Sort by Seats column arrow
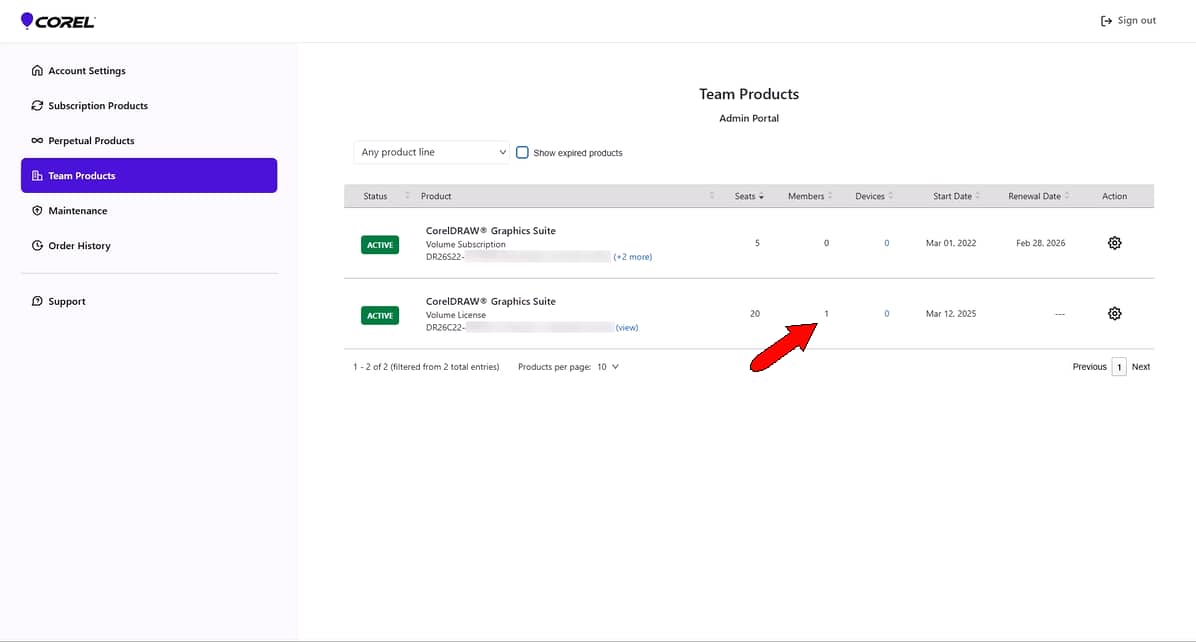1196x642 pixels. coord(761,197)
